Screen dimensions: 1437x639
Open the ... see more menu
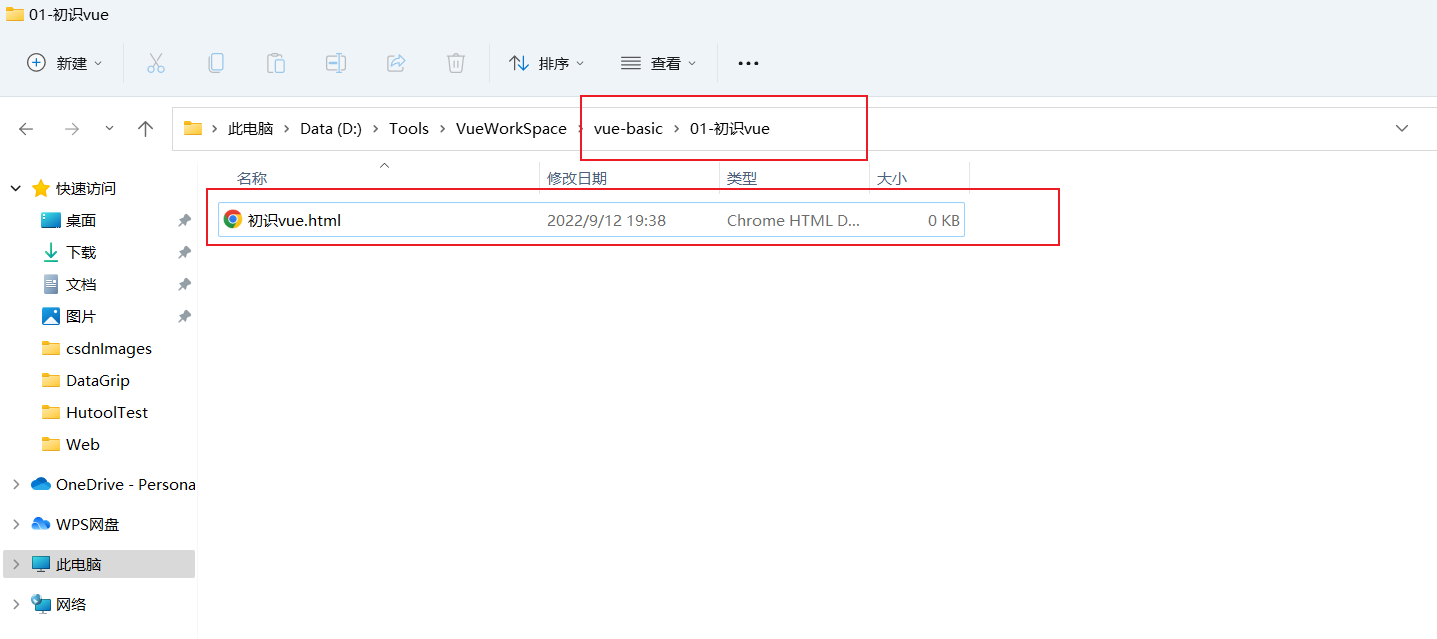747,62
